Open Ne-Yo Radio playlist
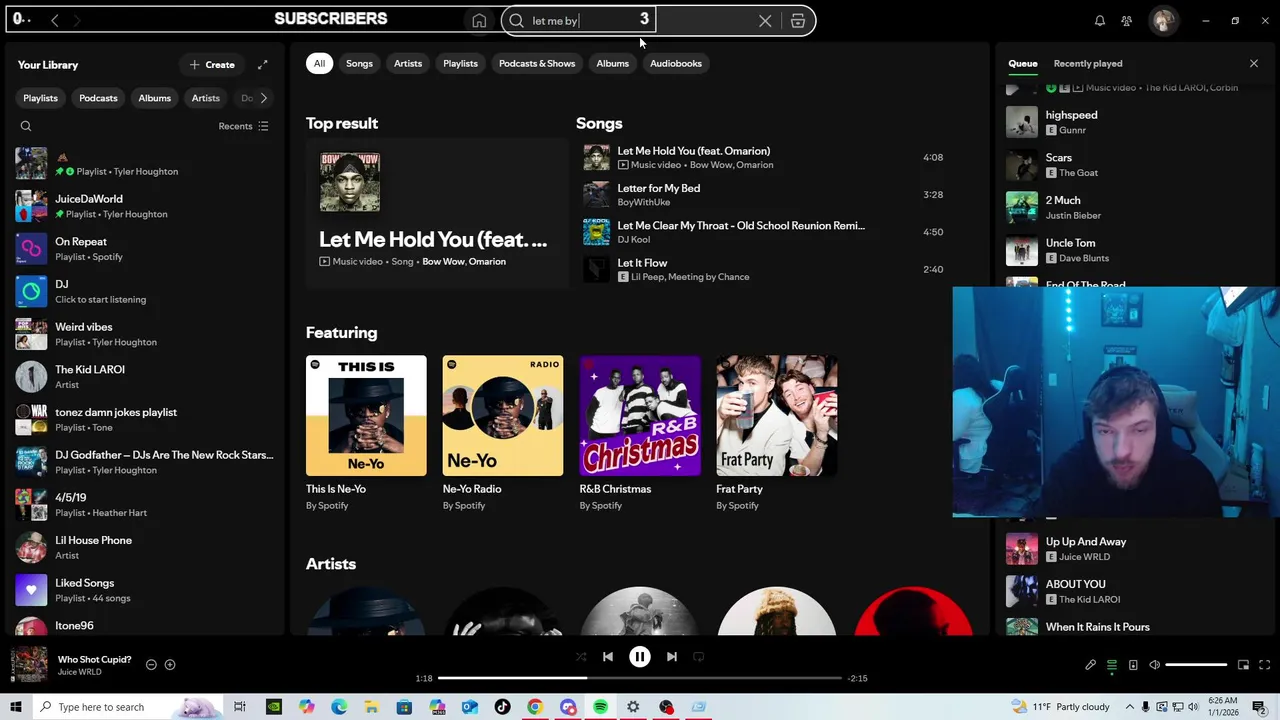This screenshot has height=720, width=1280. point(503,432)
